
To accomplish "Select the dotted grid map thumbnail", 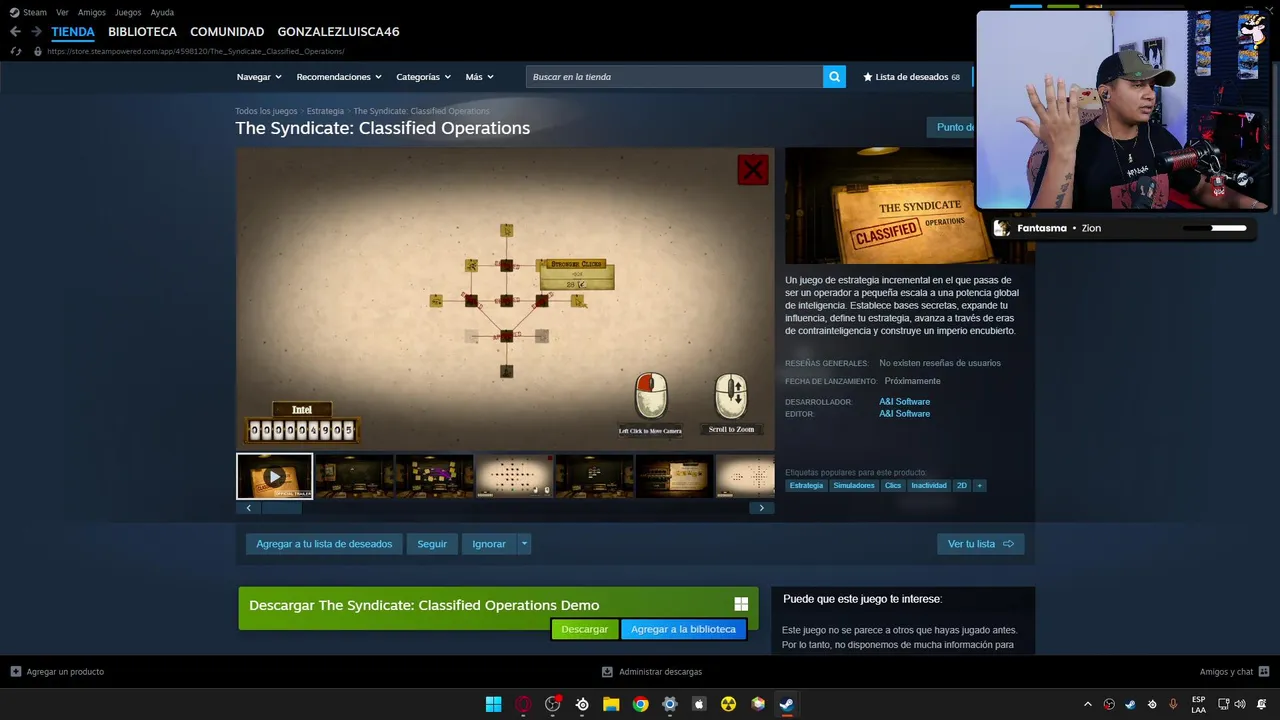I will click(x=514, y=476).
